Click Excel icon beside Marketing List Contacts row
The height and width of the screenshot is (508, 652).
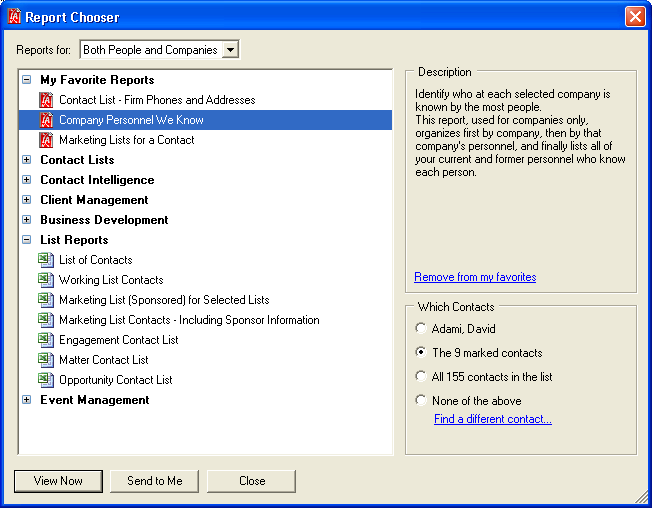point(46,320)
